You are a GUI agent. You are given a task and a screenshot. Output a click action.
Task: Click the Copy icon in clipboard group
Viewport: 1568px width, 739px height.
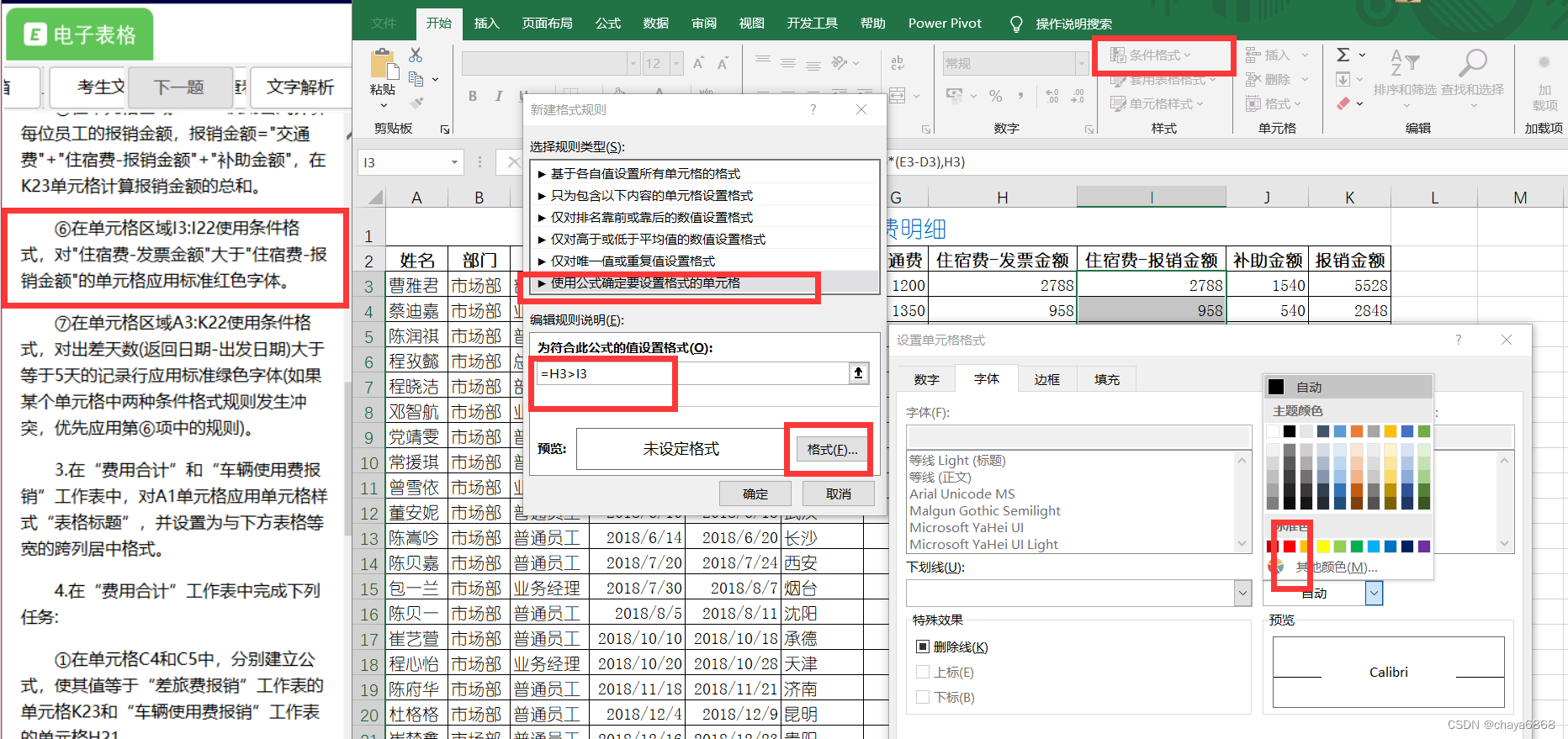(416, 79)
